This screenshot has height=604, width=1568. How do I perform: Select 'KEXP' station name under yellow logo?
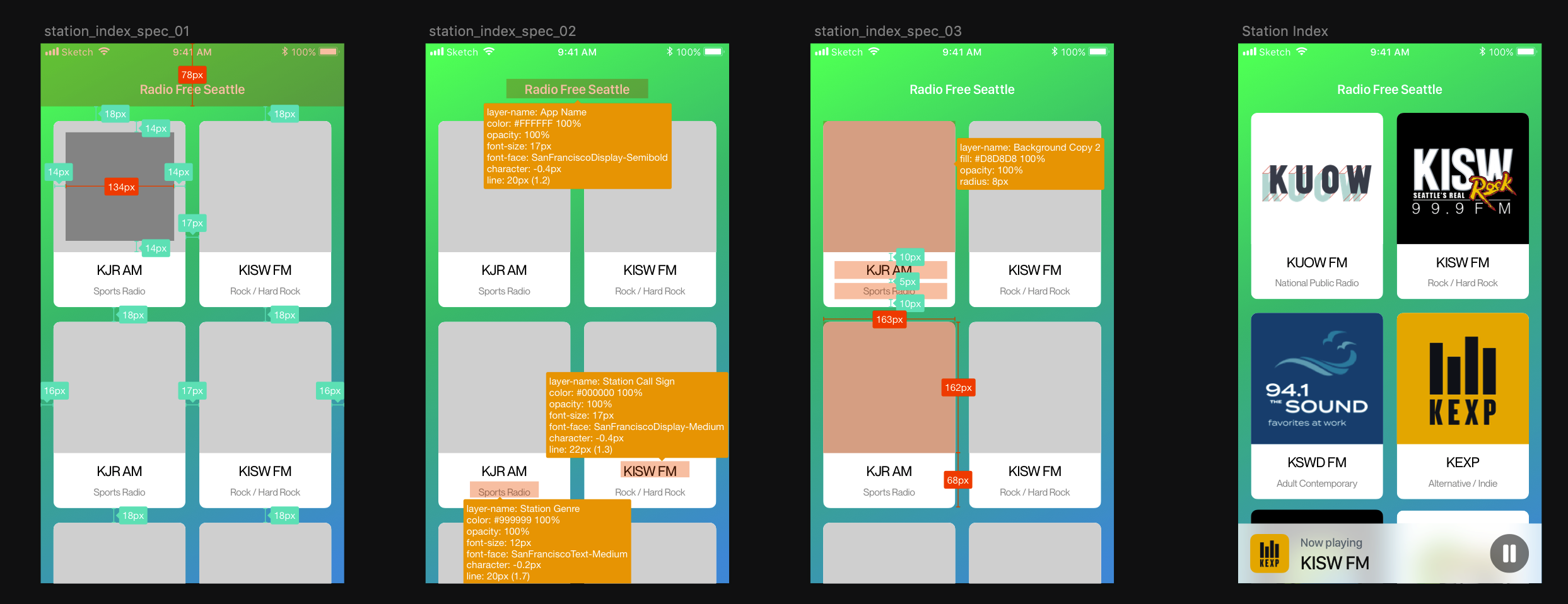point(1463,463)
